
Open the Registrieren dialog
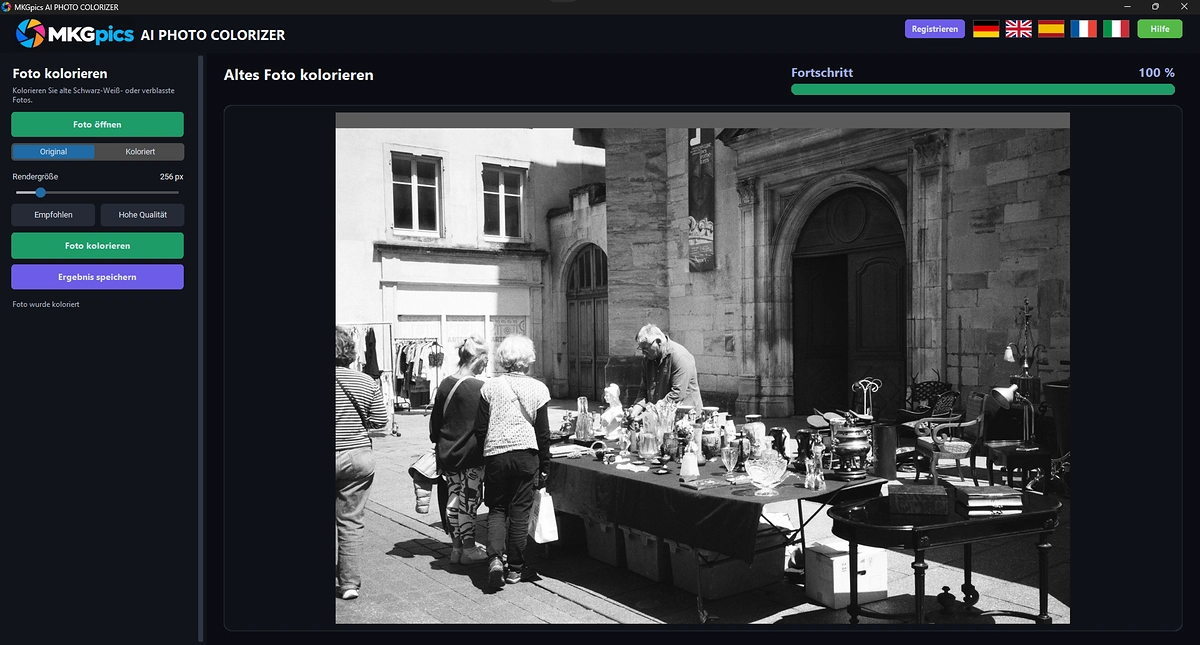point(935,29)
